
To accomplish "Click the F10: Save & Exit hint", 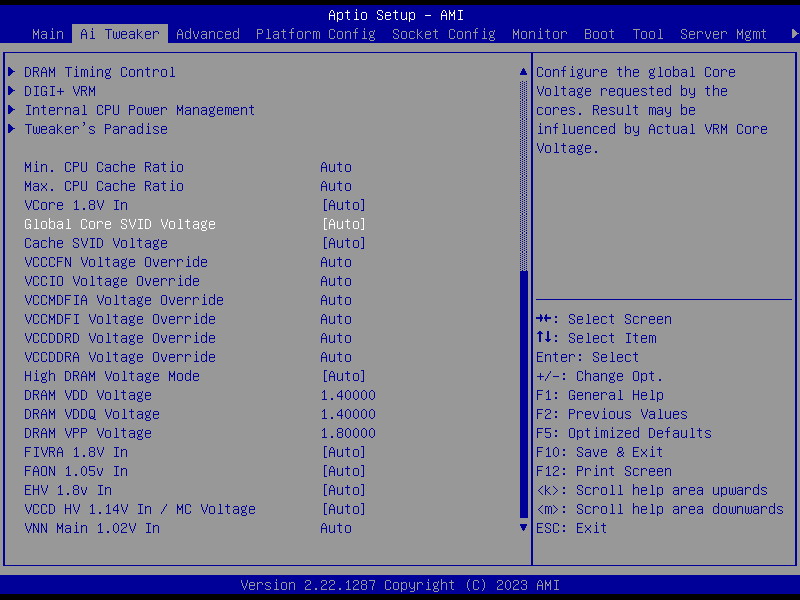I will [599, 452].
